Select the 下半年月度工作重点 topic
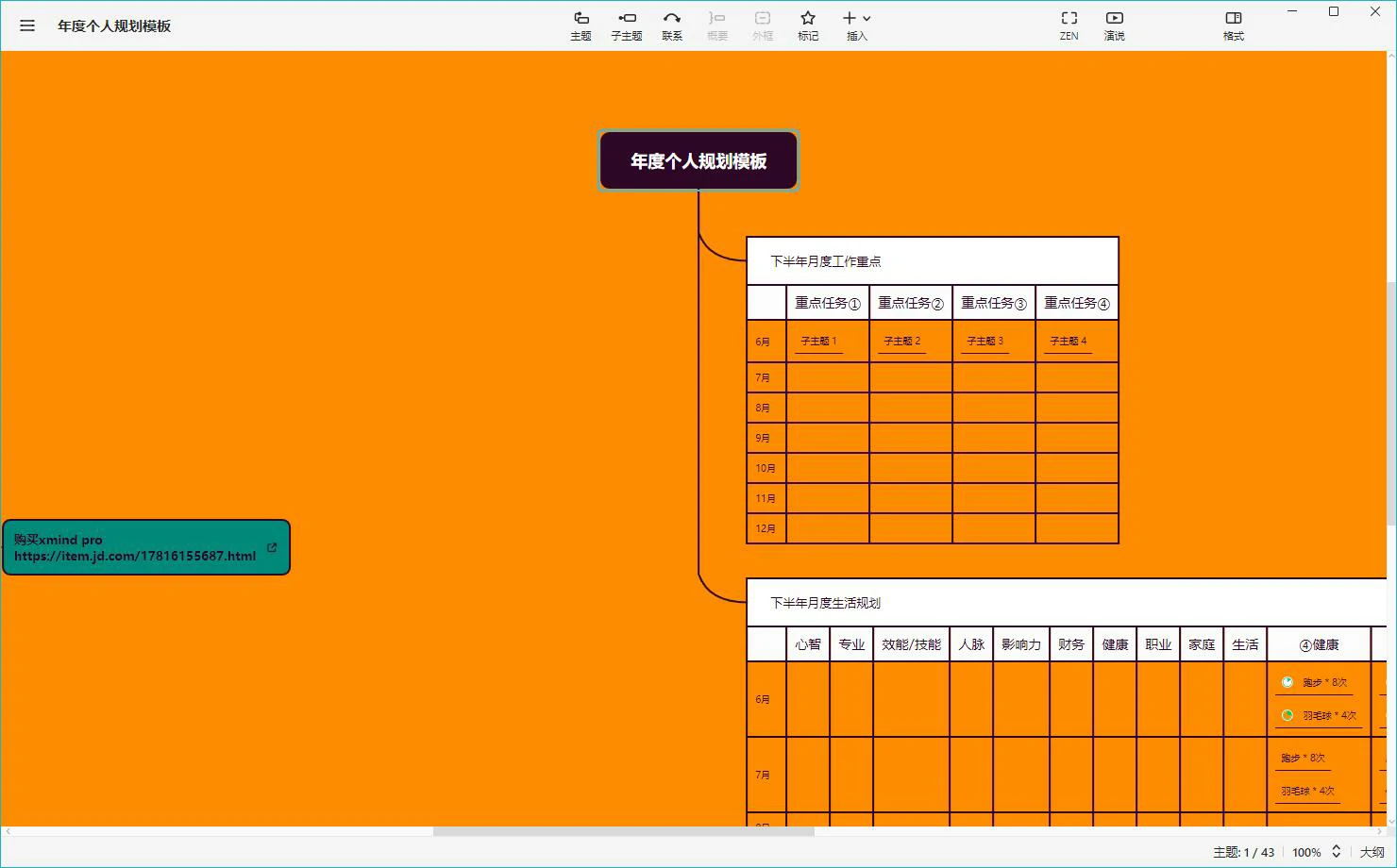 point(933,261)
